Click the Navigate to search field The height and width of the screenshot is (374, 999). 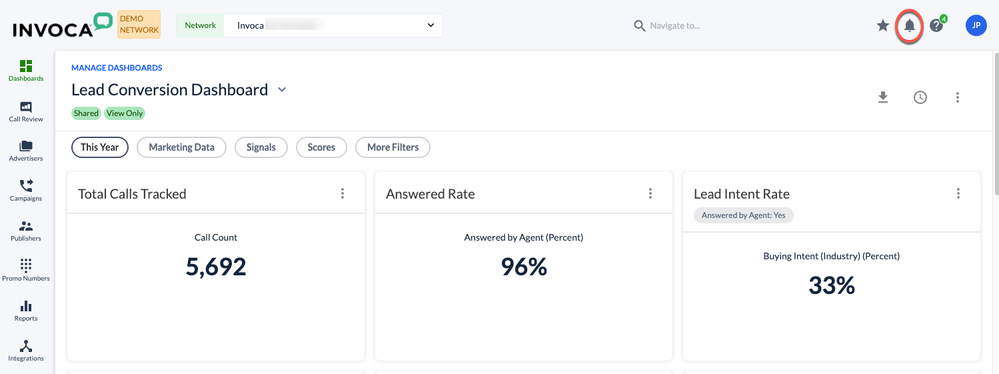tap(675, 25)
